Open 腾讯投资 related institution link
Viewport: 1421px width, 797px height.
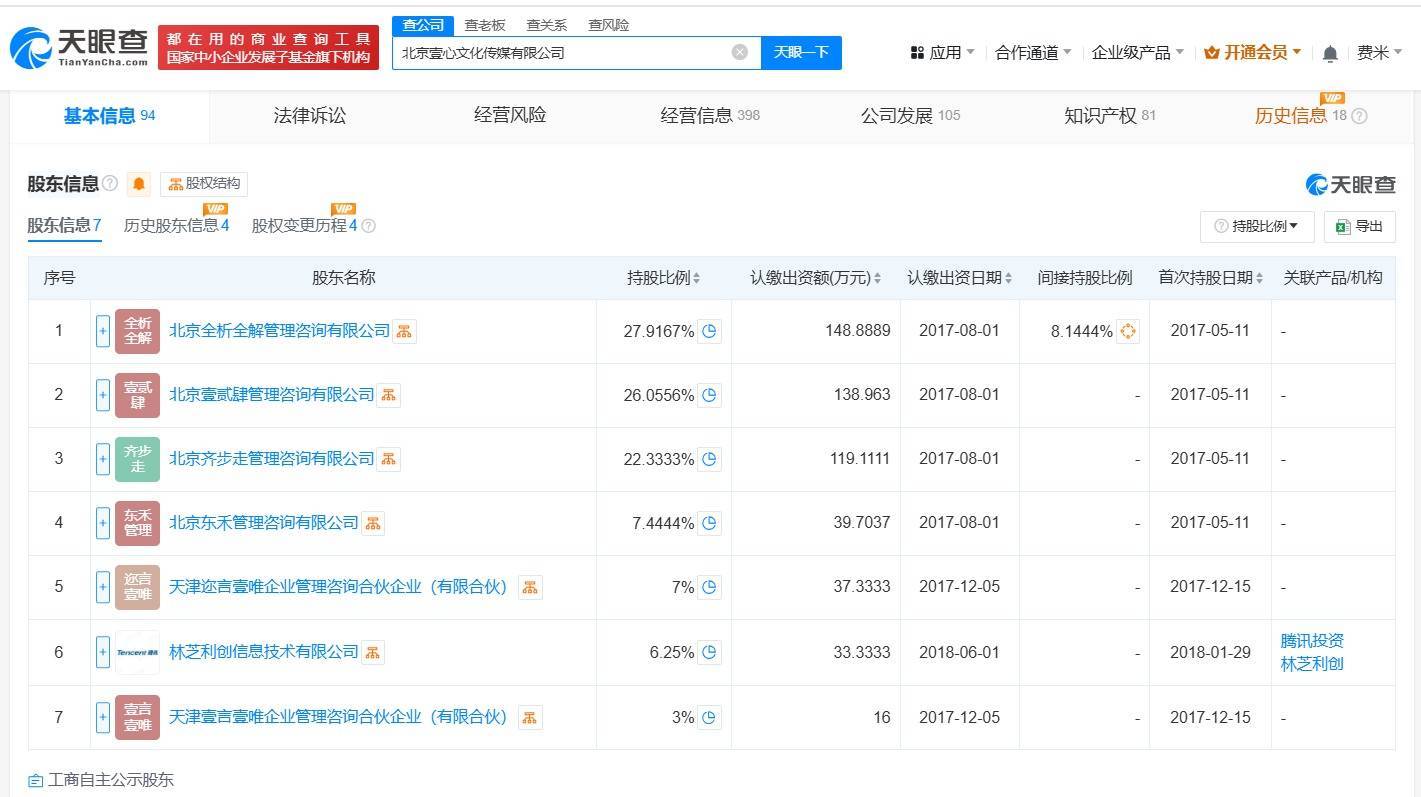coord(1312,641)
